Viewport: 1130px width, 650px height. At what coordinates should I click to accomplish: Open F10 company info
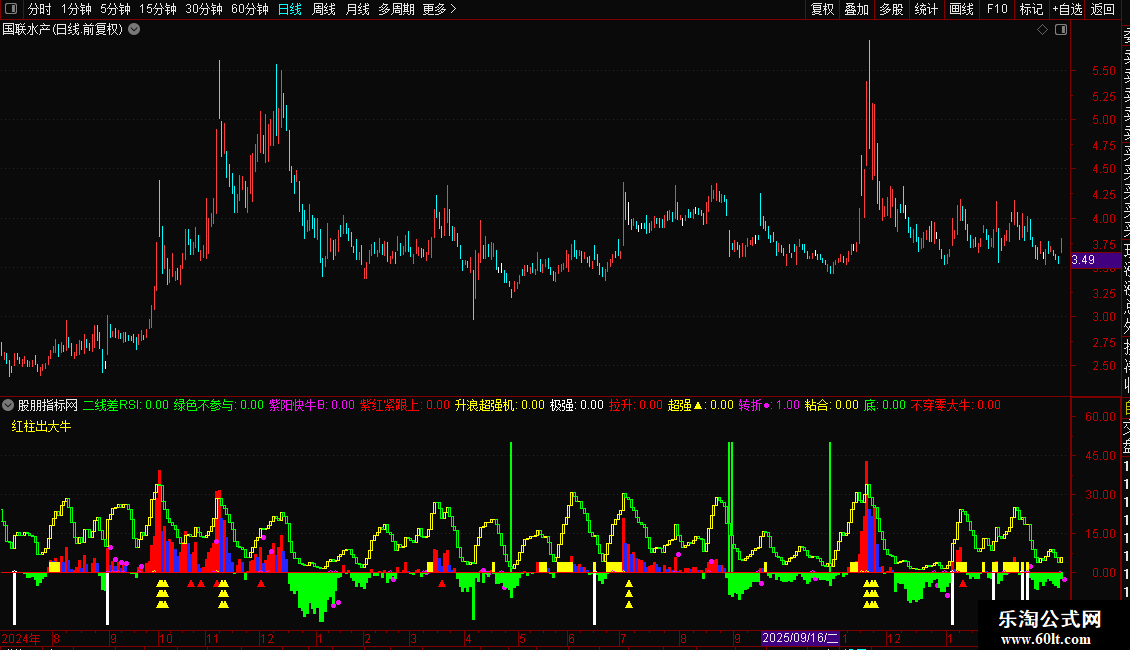997,9
